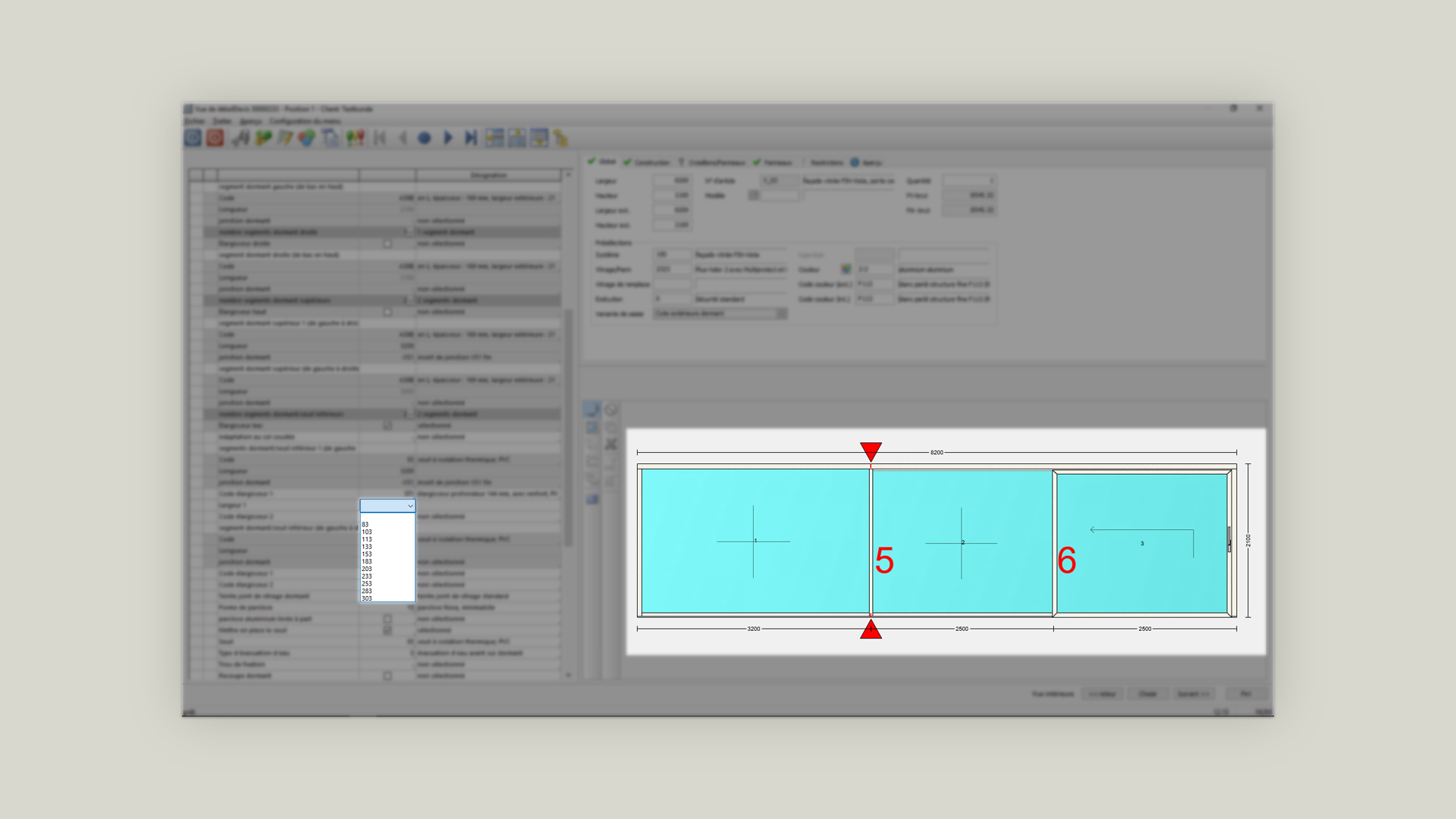Click the 2500 dimension under panel 3

point(1145,629)
